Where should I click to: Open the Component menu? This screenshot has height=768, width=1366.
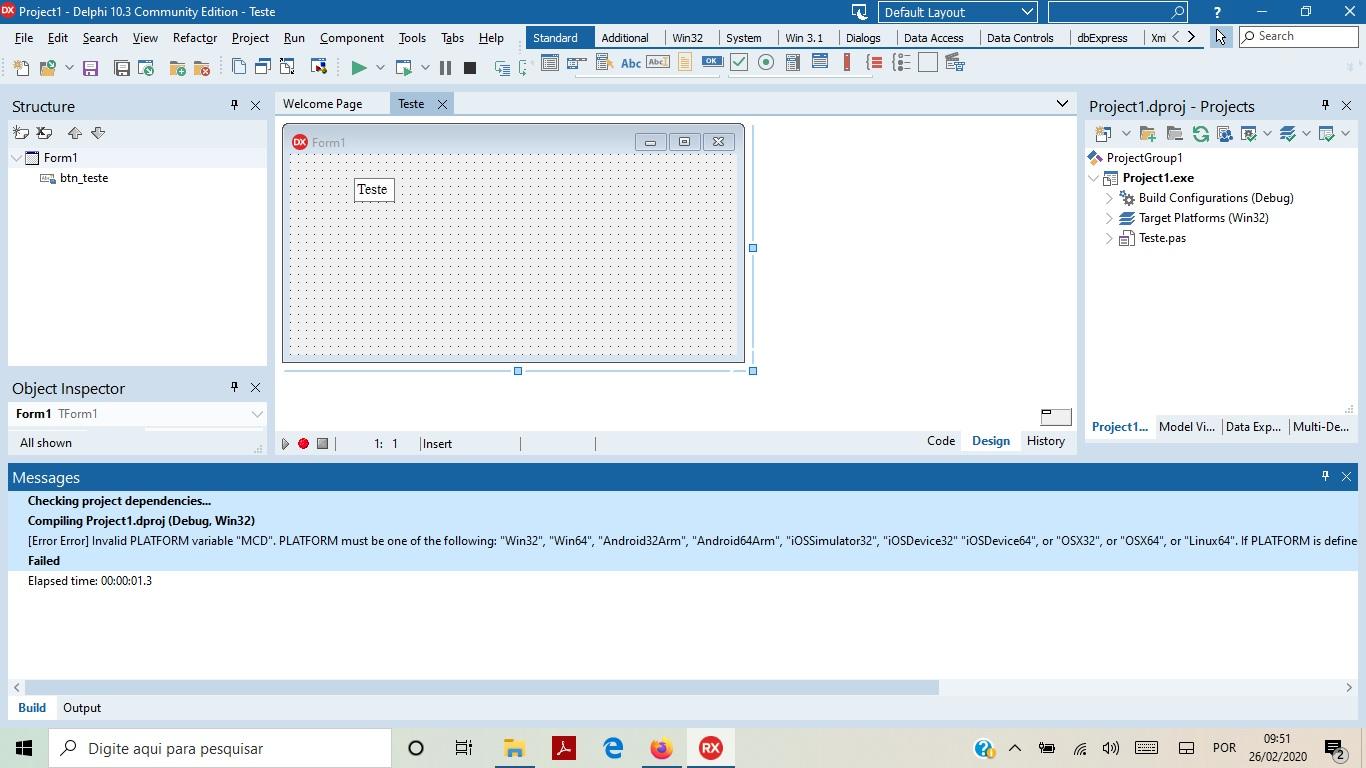click(352, 38)
